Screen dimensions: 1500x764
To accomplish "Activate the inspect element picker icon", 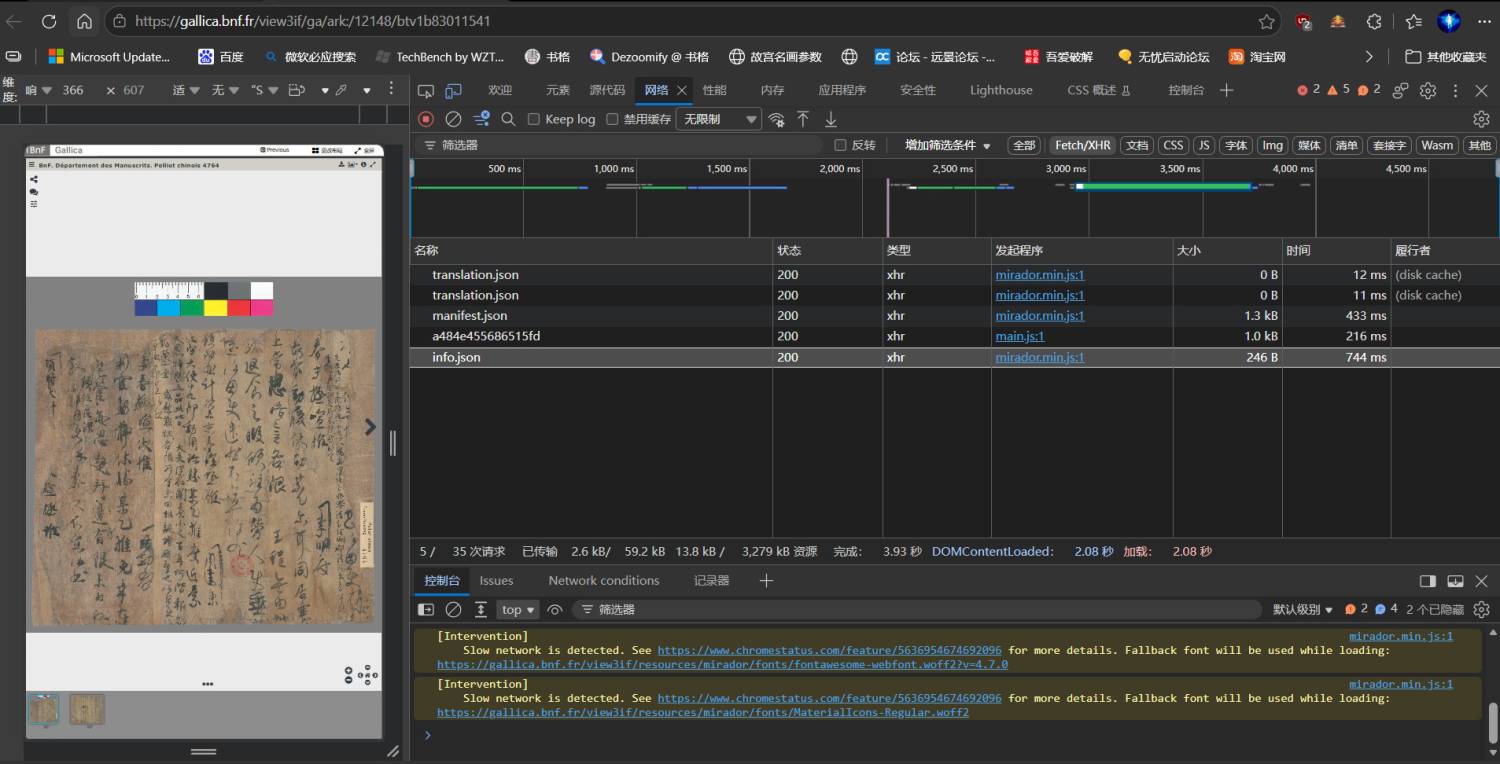I will pos(426,90).
